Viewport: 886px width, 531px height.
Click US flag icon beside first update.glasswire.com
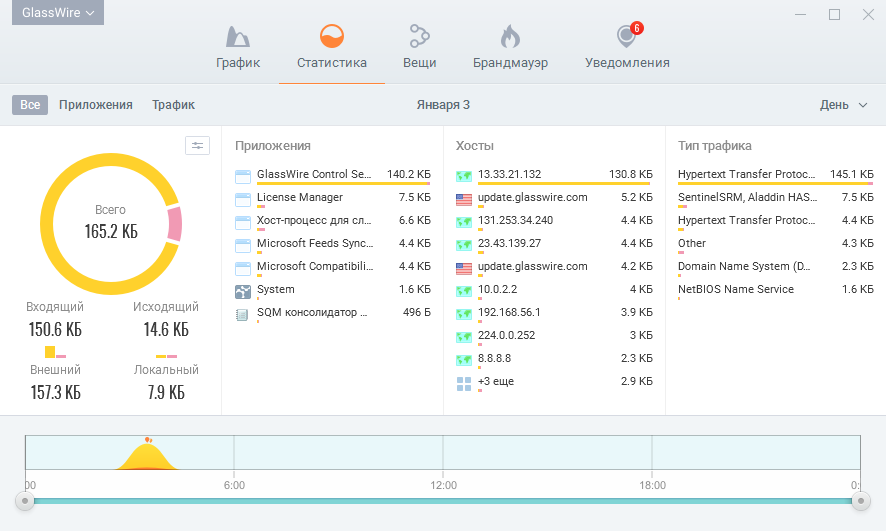(x=464, y=198)
